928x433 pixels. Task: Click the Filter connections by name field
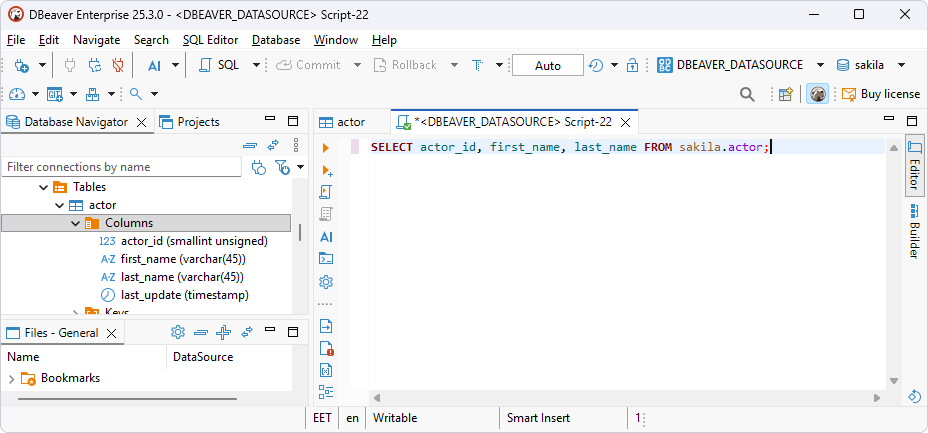(x=121, y=167)
